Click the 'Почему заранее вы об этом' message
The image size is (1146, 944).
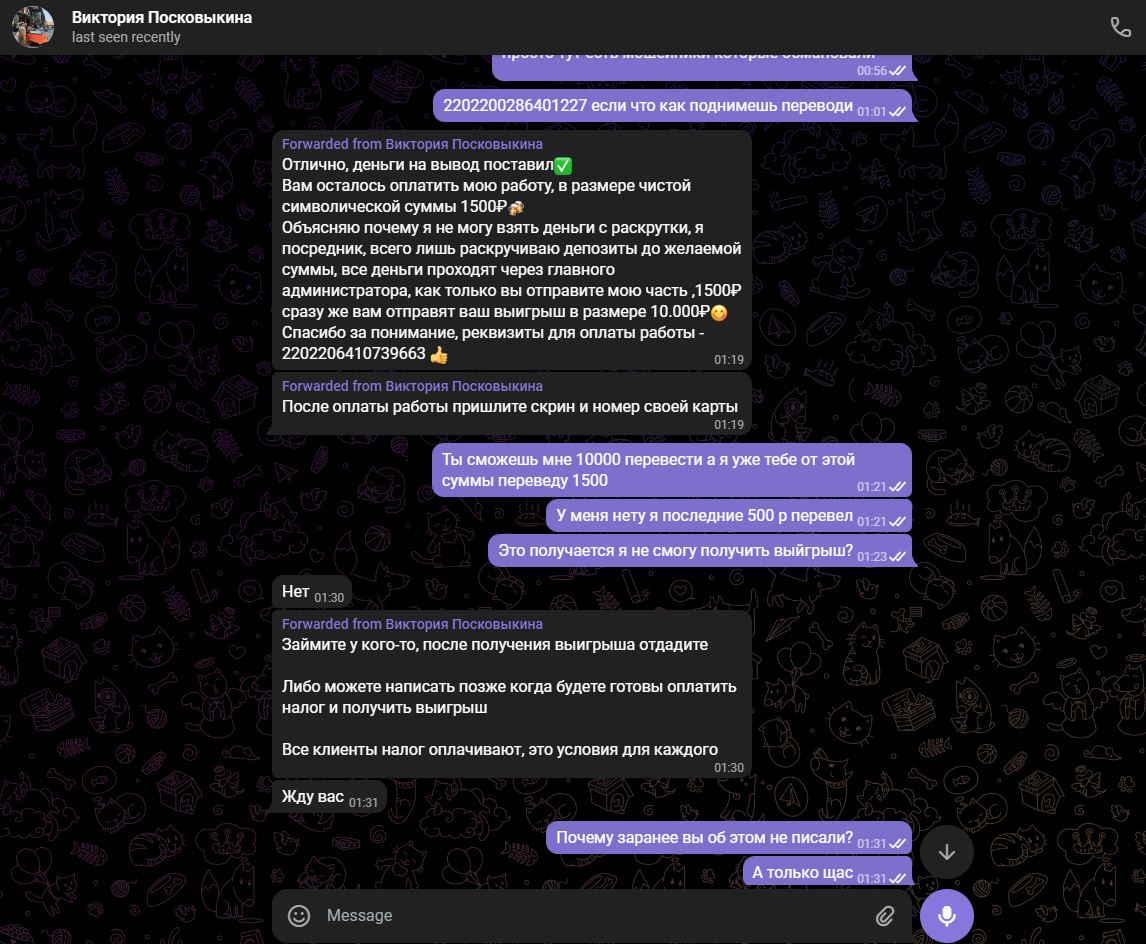(x=729, y=837)
